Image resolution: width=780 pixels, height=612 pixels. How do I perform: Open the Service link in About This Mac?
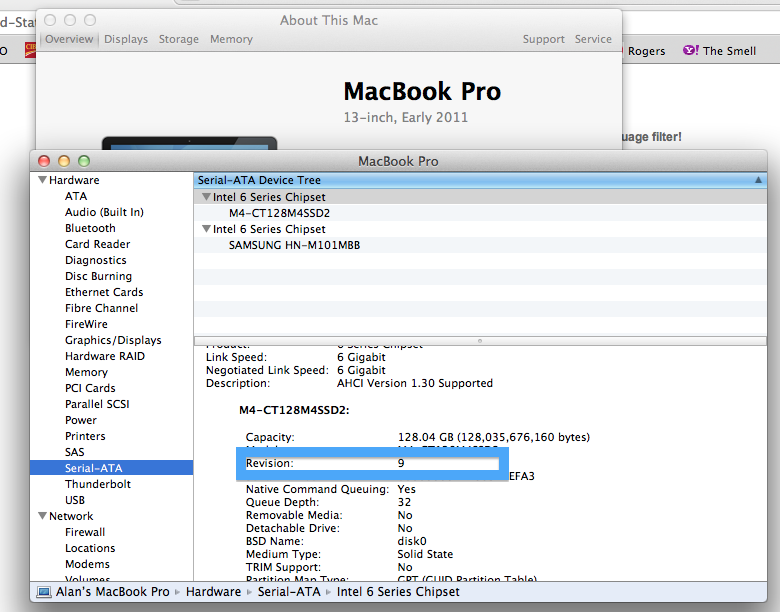tap(593, 39)
